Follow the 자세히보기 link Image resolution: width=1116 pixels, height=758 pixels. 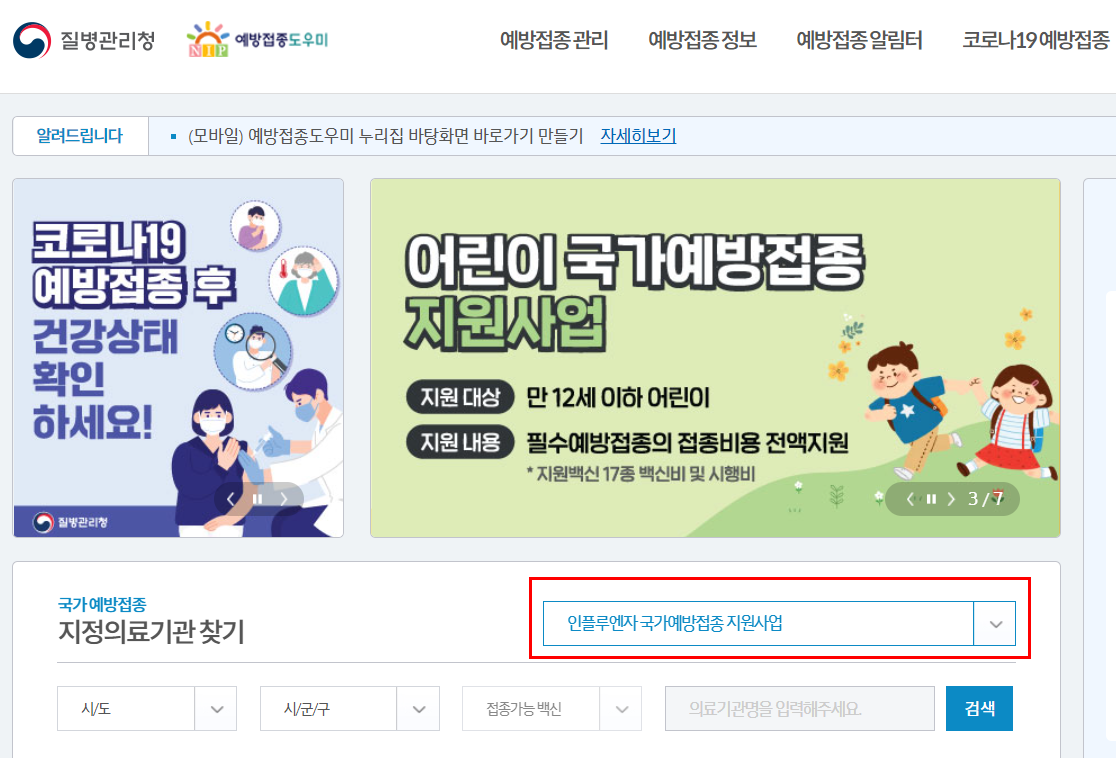coord(638,135)
